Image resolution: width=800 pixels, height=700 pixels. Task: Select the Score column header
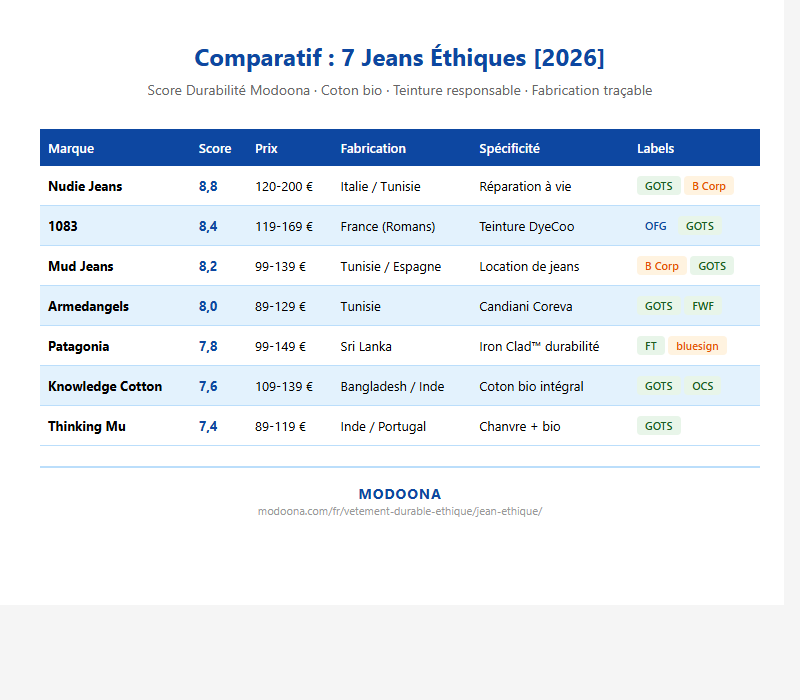[215, 148]
